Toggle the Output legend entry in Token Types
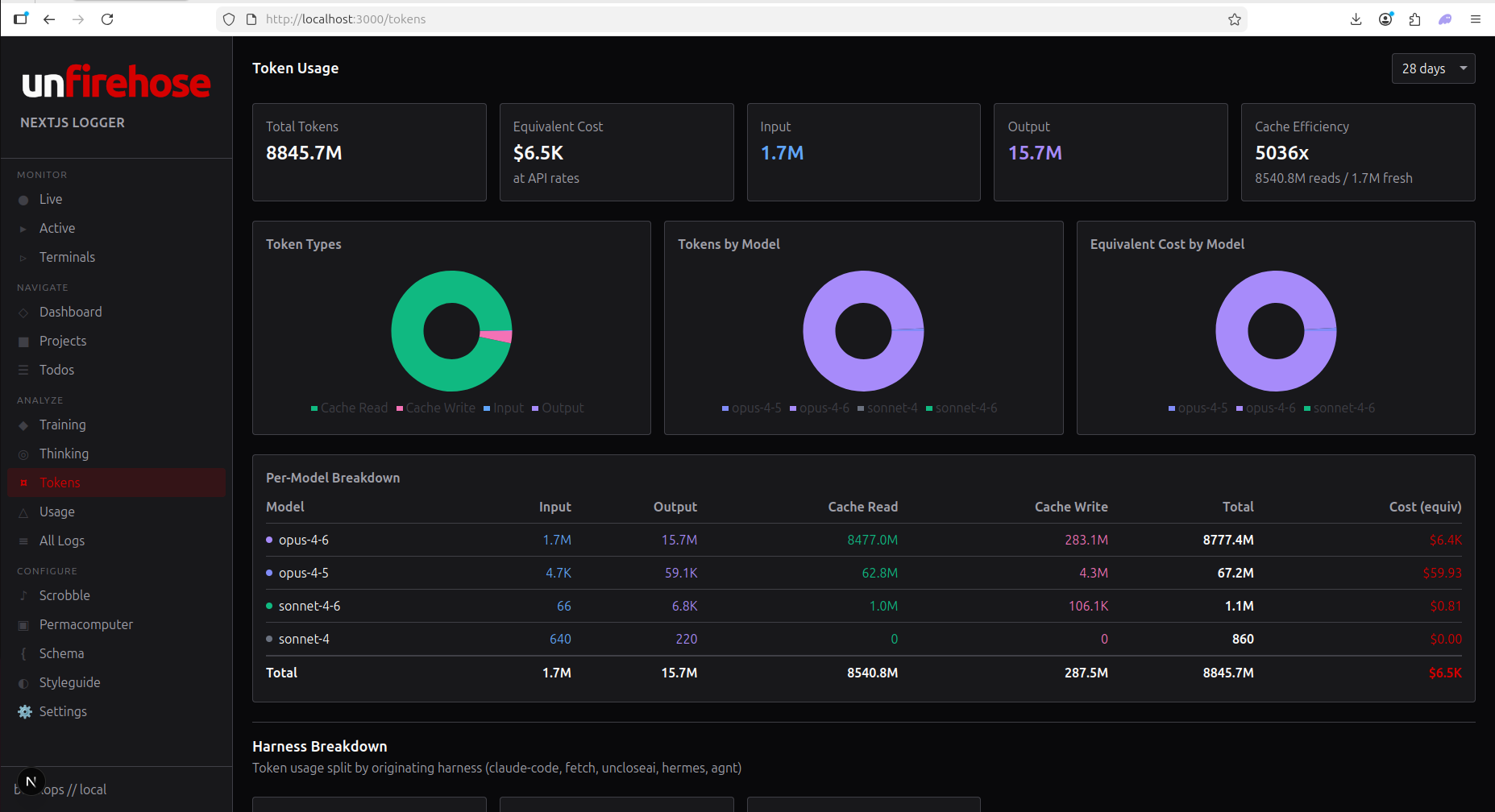Viewport: 1495px width, 812px height. (558, 408)
